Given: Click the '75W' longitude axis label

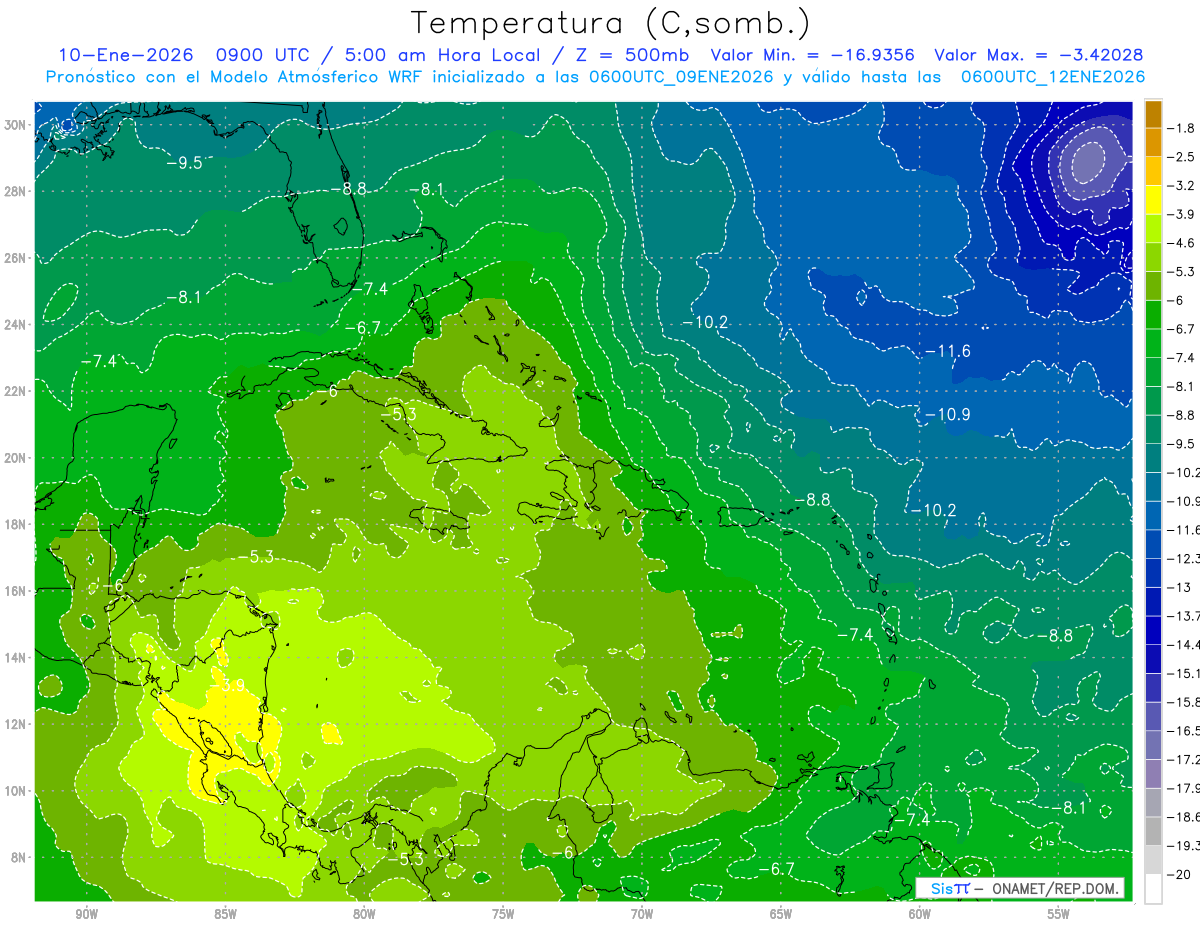Looking at the screenshot, I should (x=503, y=915).
